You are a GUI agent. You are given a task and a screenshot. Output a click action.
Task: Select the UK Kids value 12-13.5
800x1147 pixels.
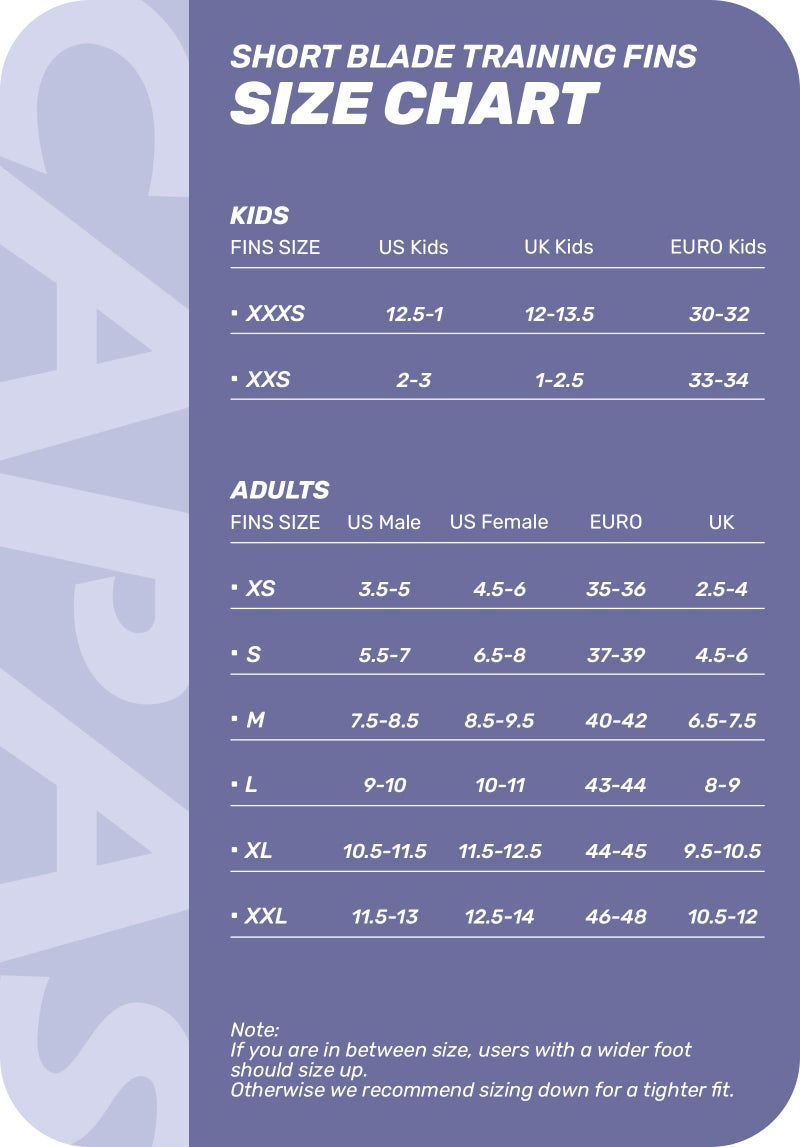pos(559,314)
